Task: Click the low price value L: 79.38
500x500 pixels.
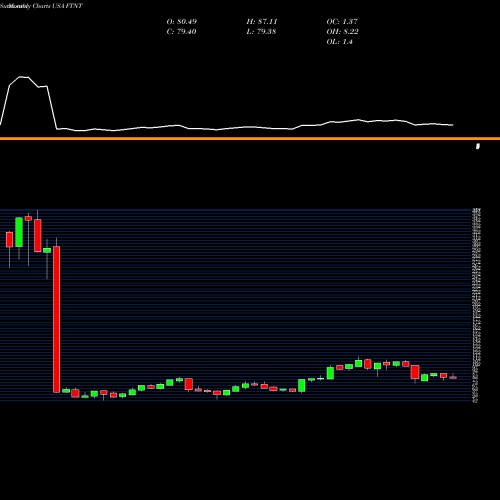Action: pyautogui.click(x=261, y=32)
